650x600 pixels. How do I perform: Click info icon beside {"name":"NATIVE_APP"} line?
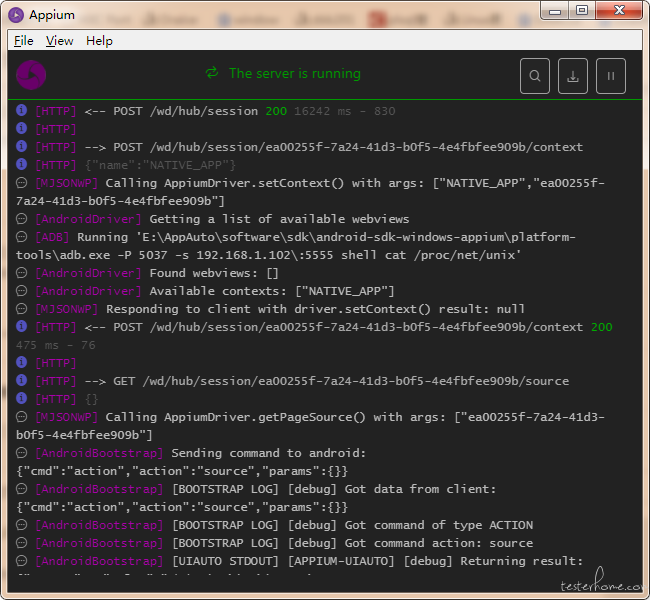[x=22, y=164]
